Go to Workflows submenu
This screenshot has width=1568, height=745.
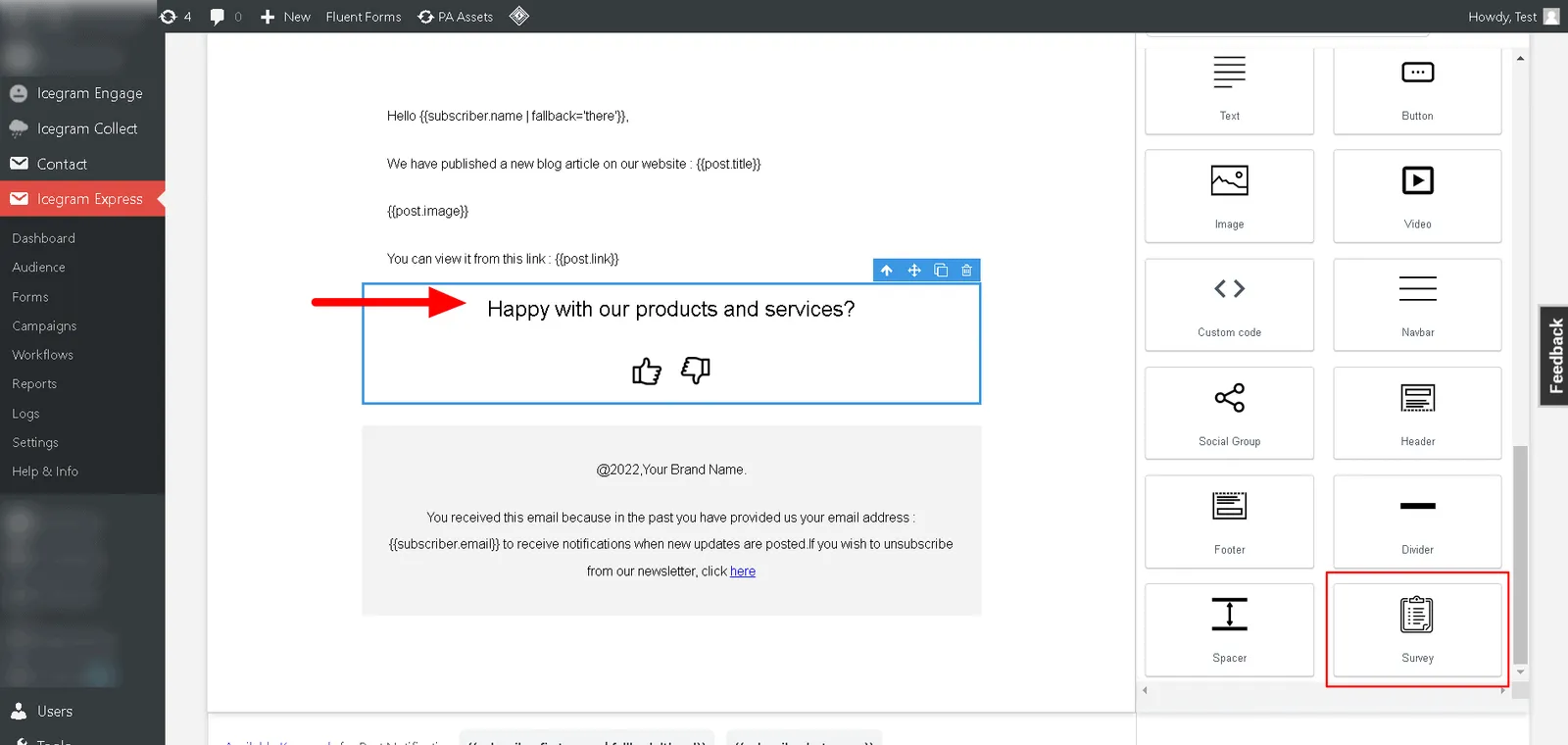point(42,355)
